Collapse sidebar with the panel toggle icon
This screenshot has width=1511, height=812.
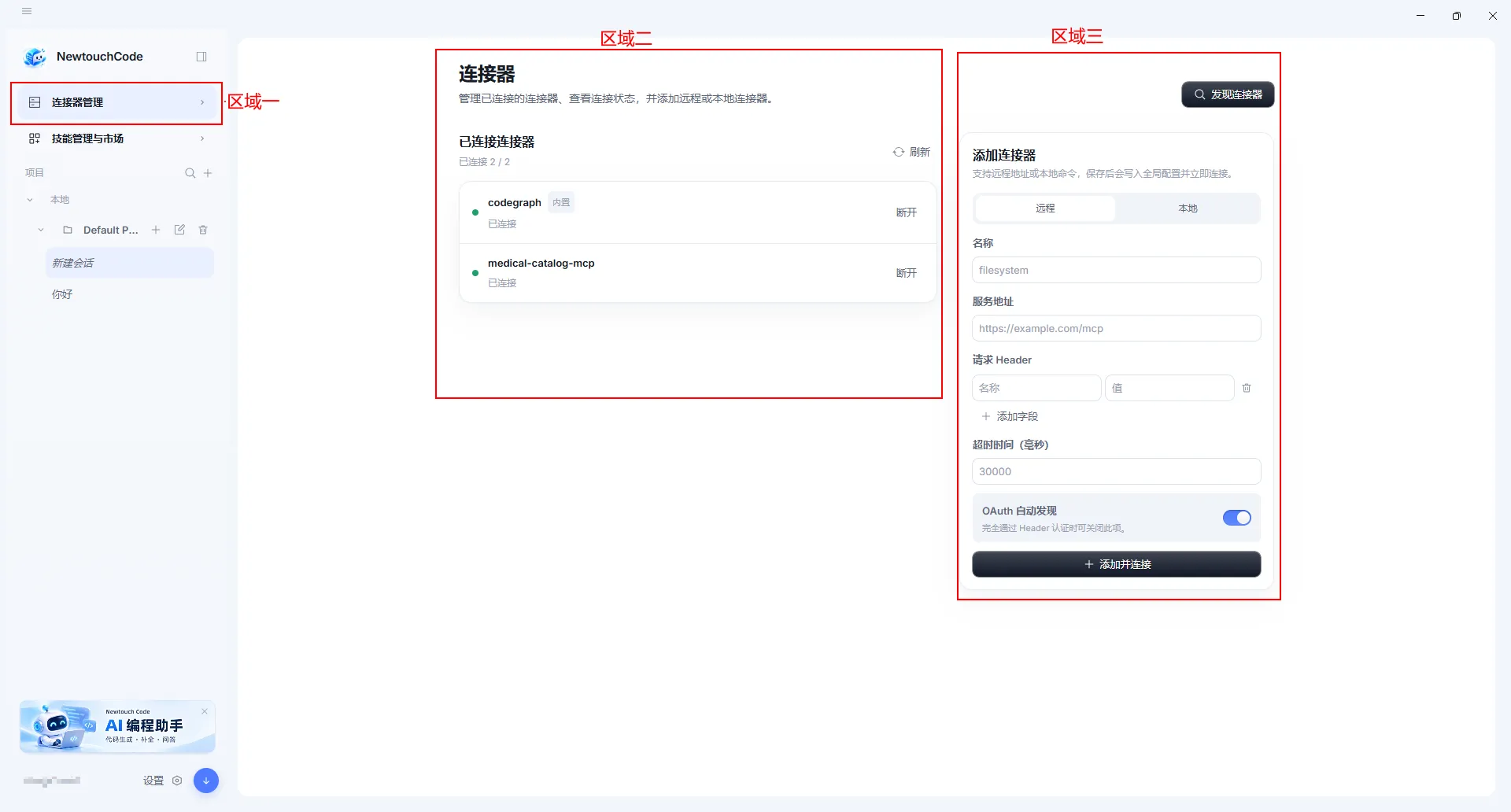pyautogui.click(x=201, y=57)
